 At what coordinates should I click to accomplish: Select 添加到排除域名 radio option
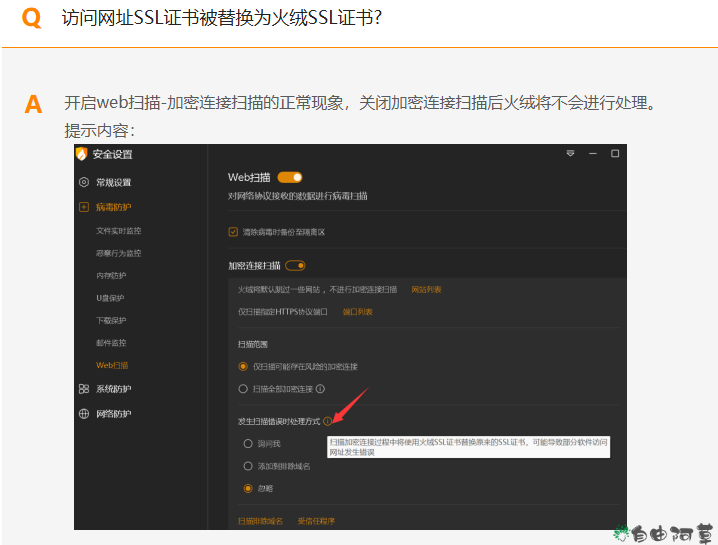click(x=248, y=466)
